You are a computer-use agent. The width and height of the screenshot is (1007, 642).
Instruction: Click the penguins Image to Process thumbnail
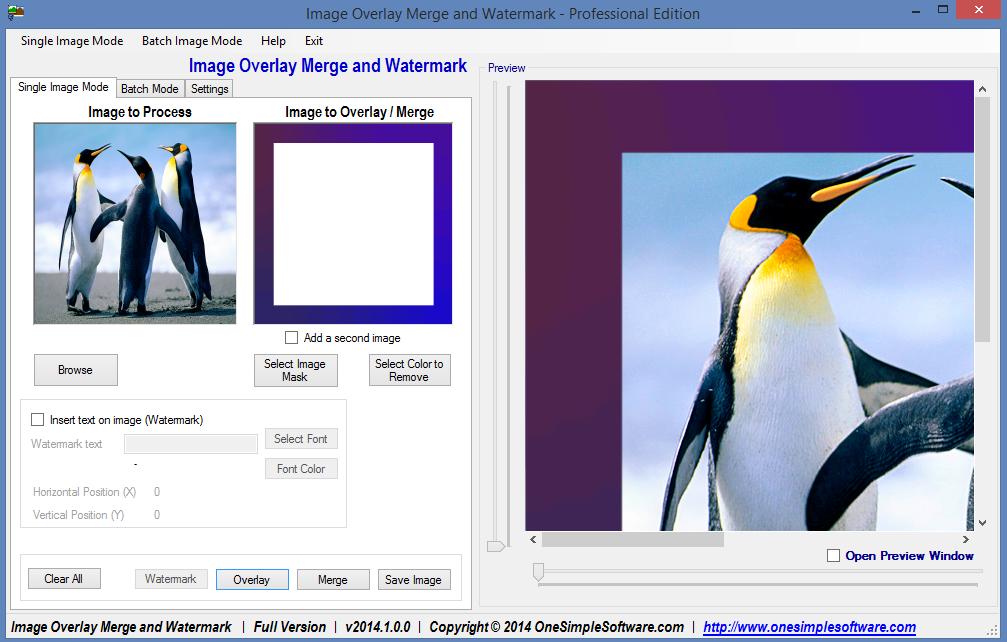click(135, 223)
